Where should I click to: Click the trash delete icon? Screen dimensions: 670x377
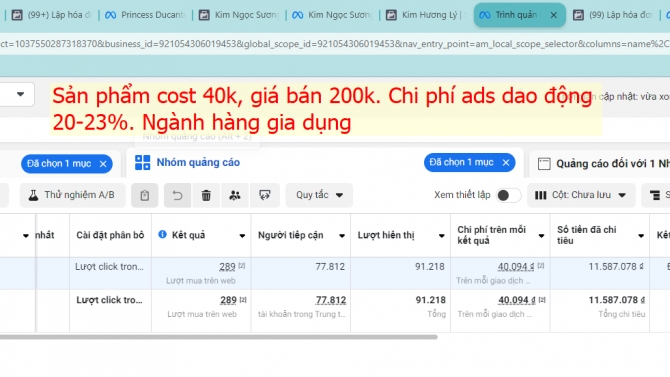pyautogui.click(x=206, y=195)
